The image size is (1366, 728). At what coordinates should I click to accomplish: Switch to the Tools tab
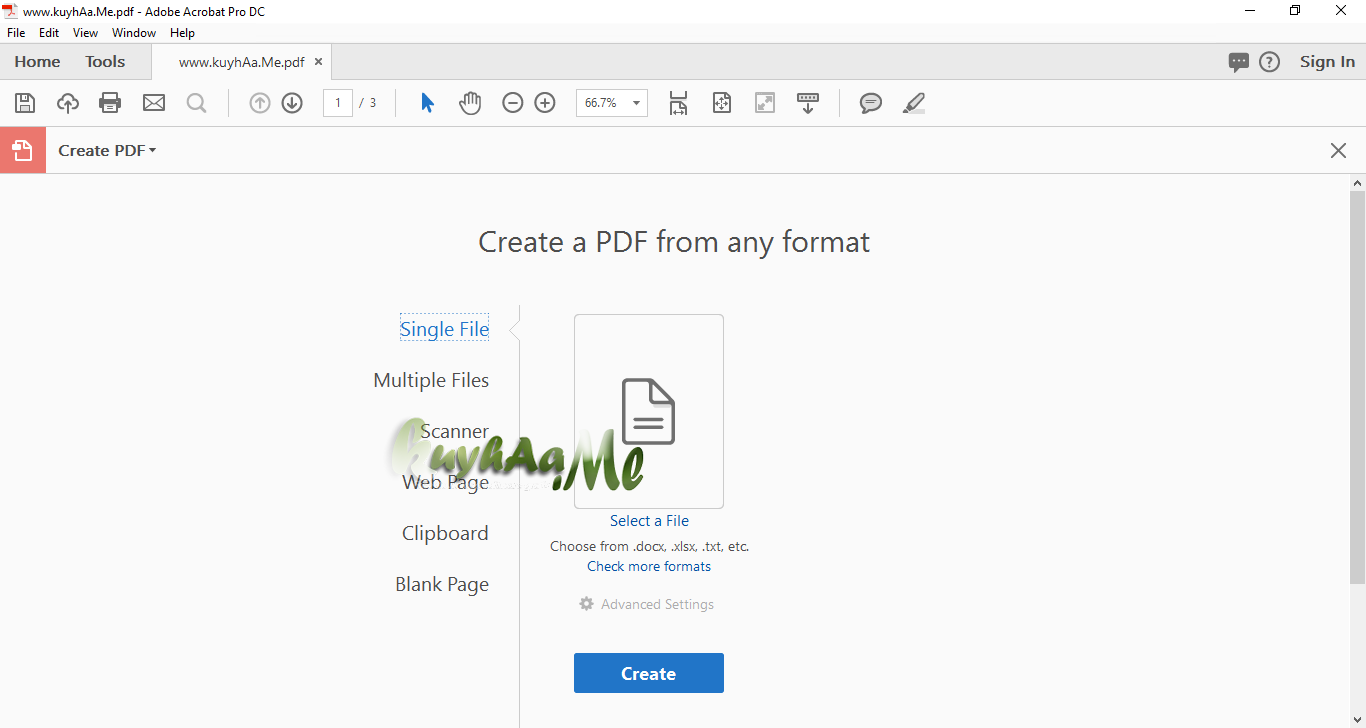(105, 62)
